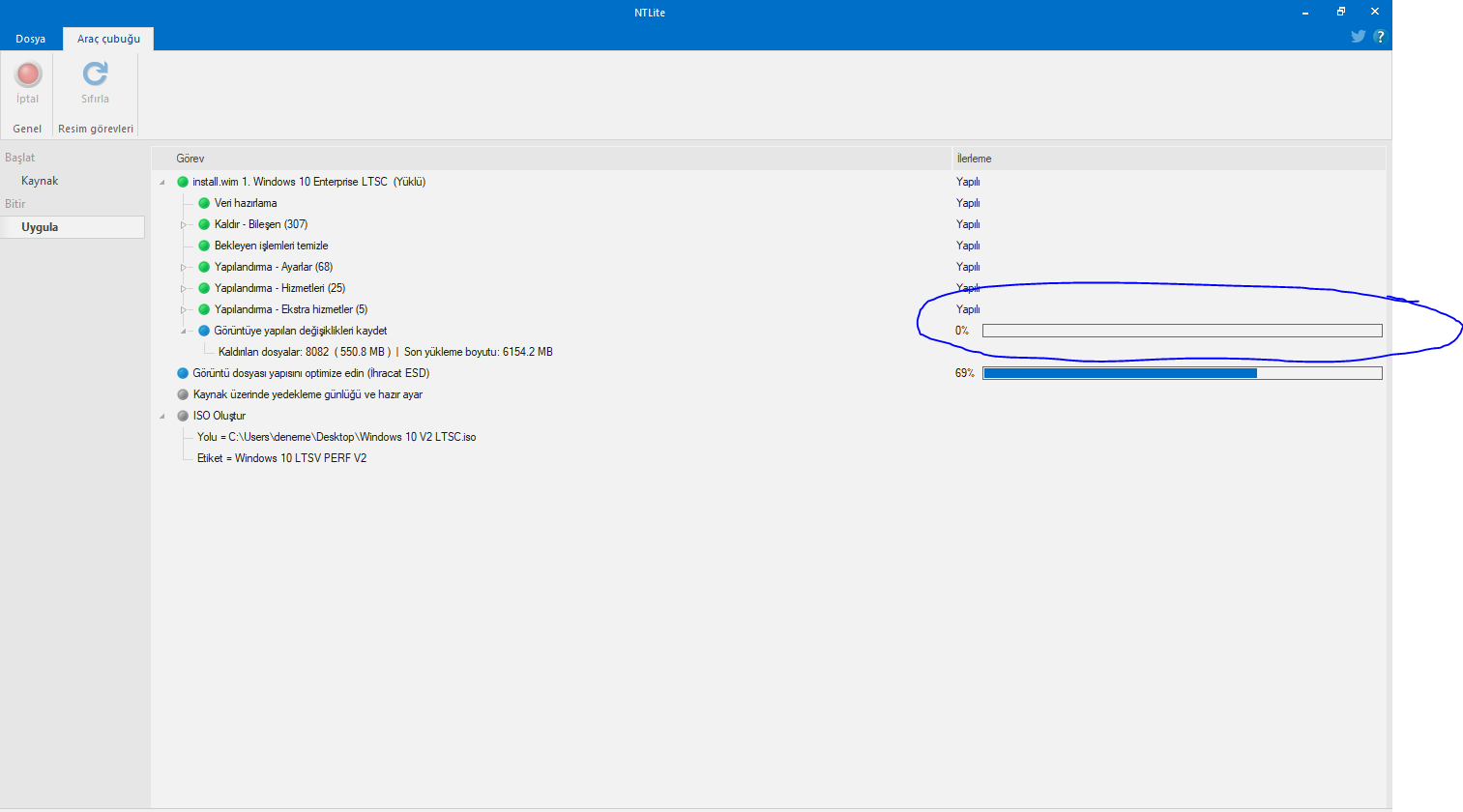Click the Sıfırla reset arrow icon
Image resolution: width=1463 pixels, height=812 pixels.
tap(95, 73)
